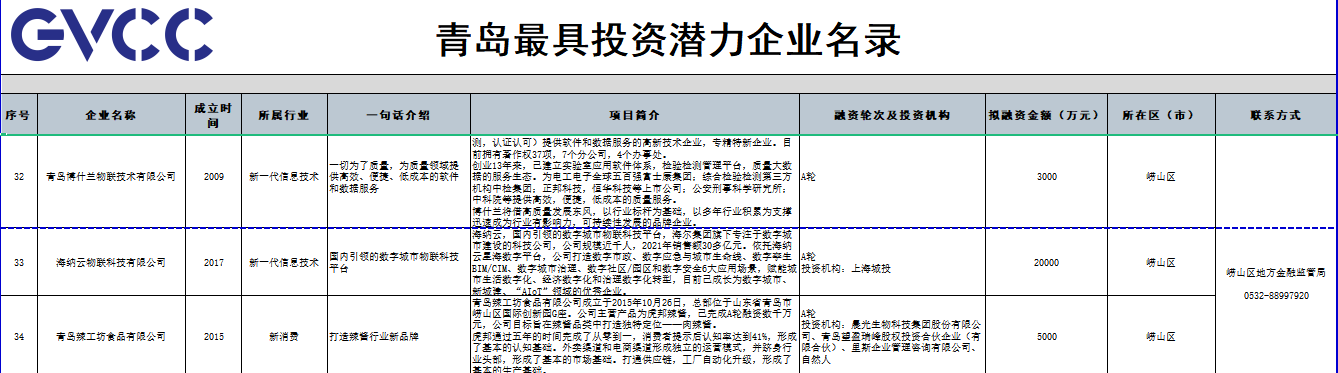Select the 新消费 industry cell
Image resolution: width=1338 pixels, height=373 pixels.
[284, 336]
